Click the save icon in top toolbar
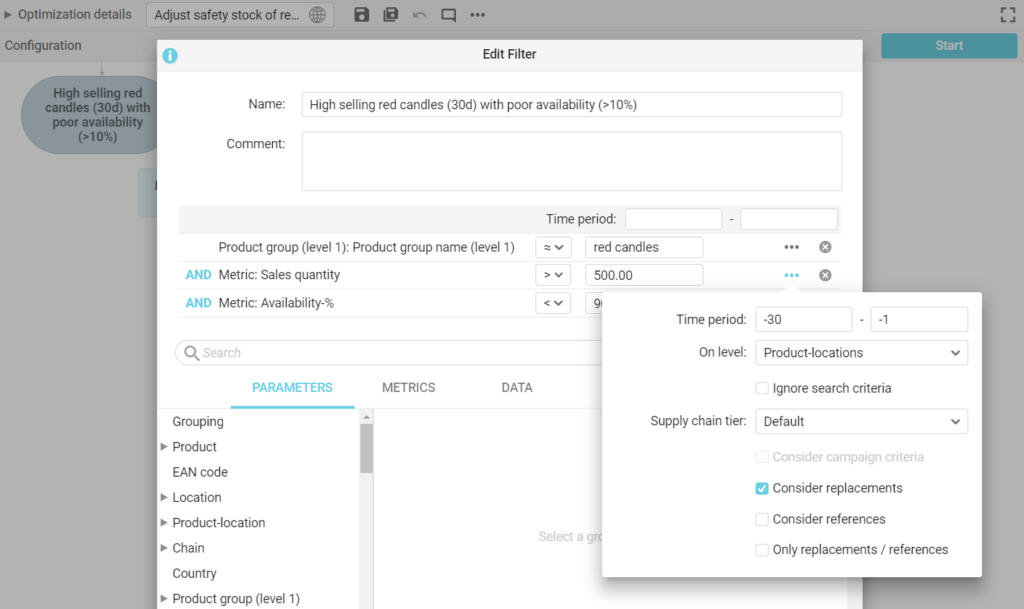The image size is (1024, 609). click(x=362, y=15)
